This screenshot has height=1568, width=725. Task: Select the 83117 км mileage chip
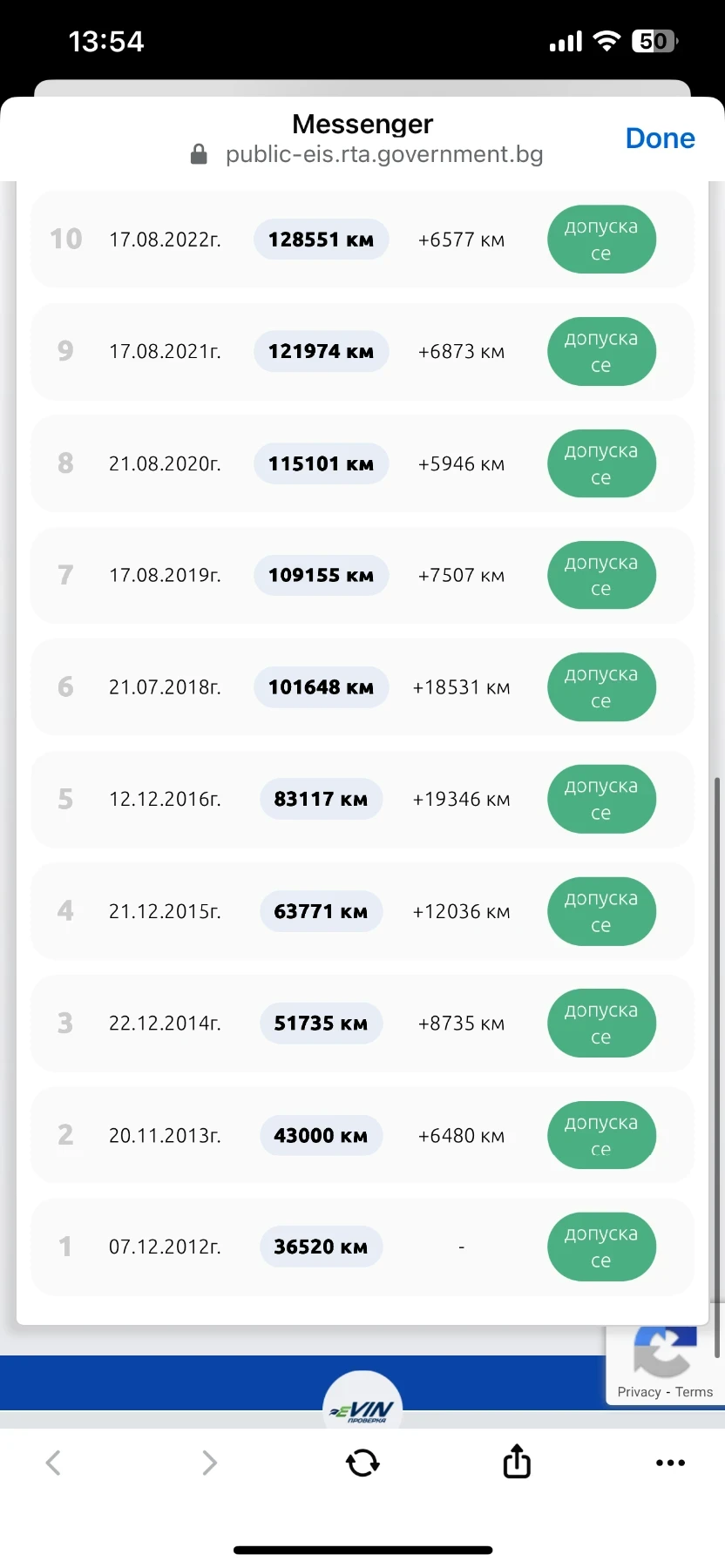tap(321, 799)
